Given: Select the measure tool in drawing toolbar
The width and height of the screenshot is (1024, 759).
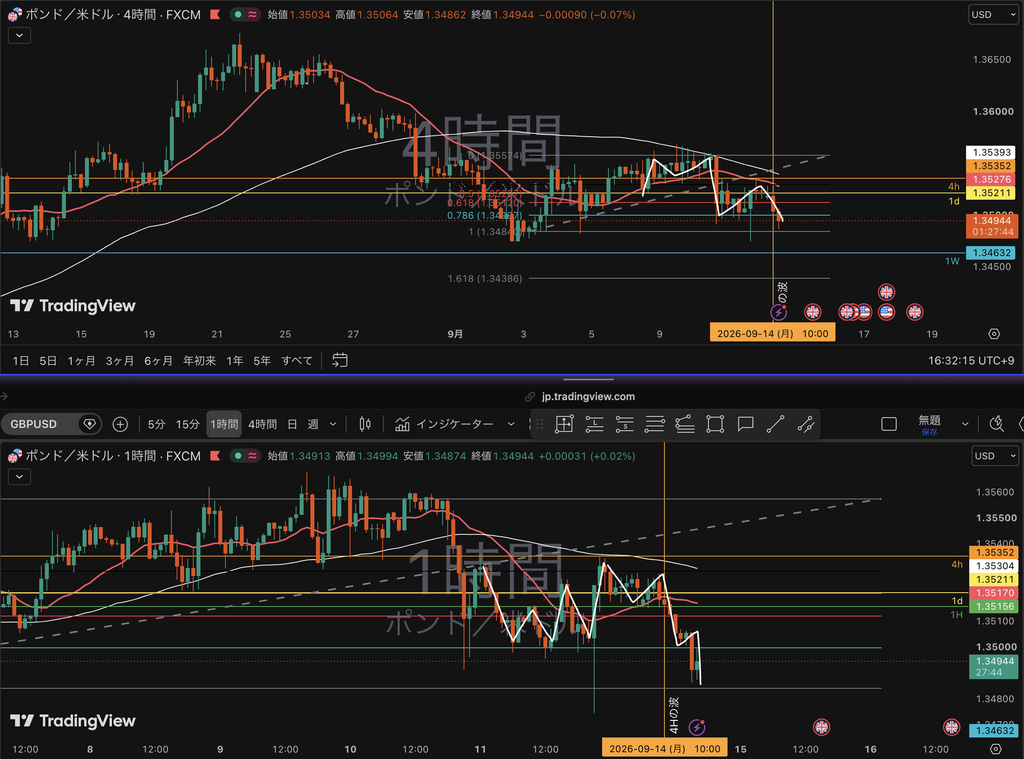Looking at the screenshot, I should tap(564, 425).
